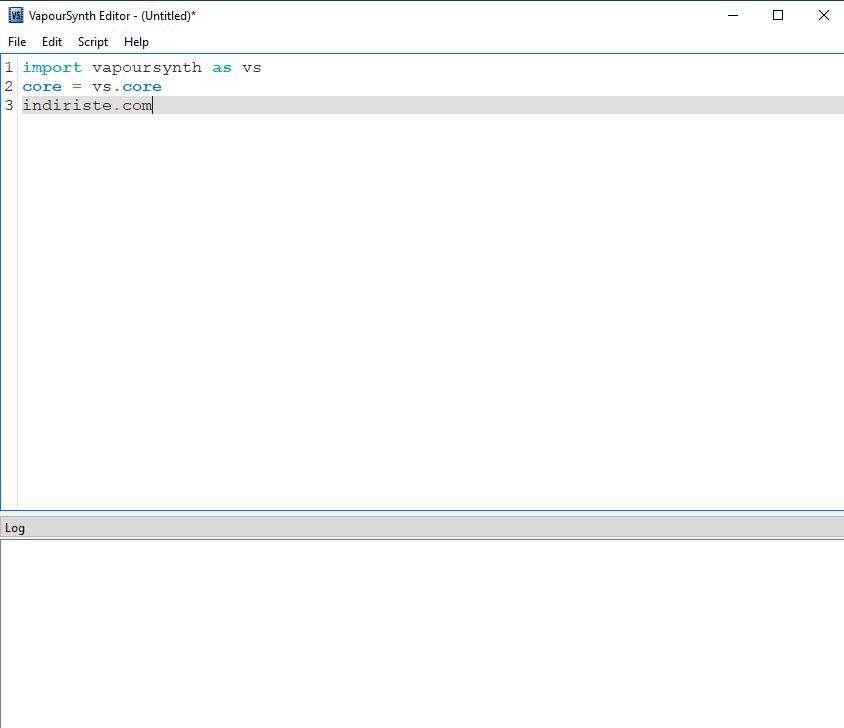Open the Script menu
The width and height of the screenshot is (844, 728).
click(x=93, y=42)
